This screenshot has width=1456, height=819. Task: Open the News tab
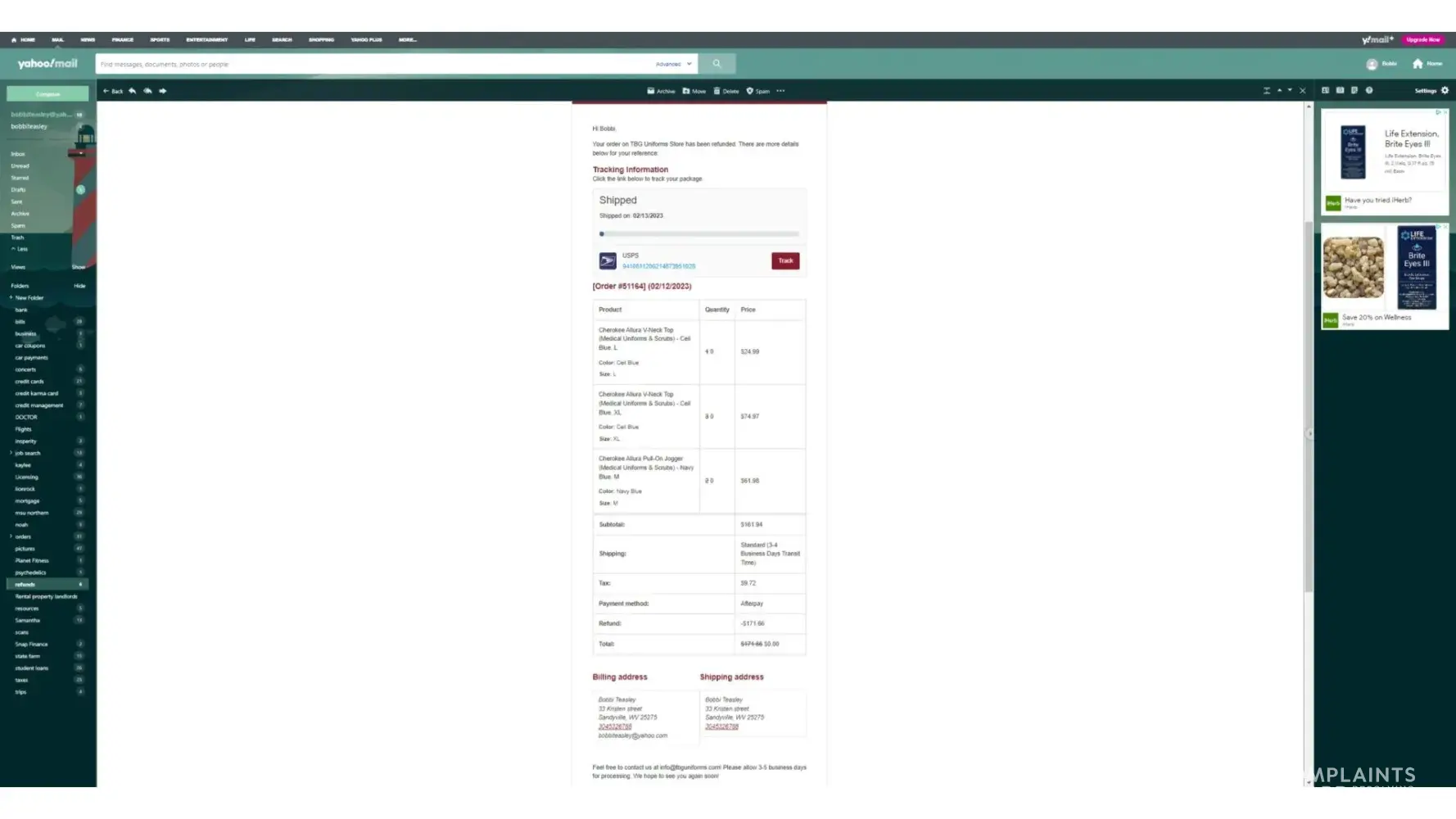click(x=88, y=39)
